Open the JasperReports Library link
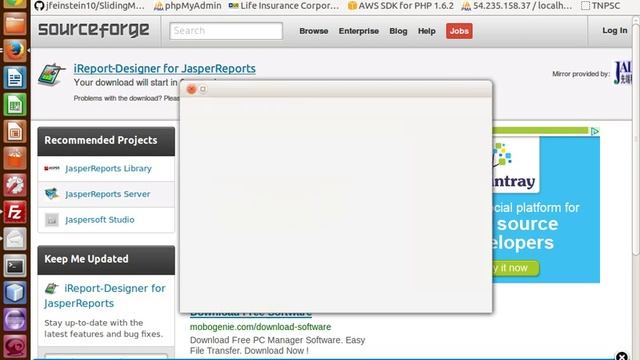The height and width of the screenshot is (360, 640). pyautogui.click(x=108, y=169)
